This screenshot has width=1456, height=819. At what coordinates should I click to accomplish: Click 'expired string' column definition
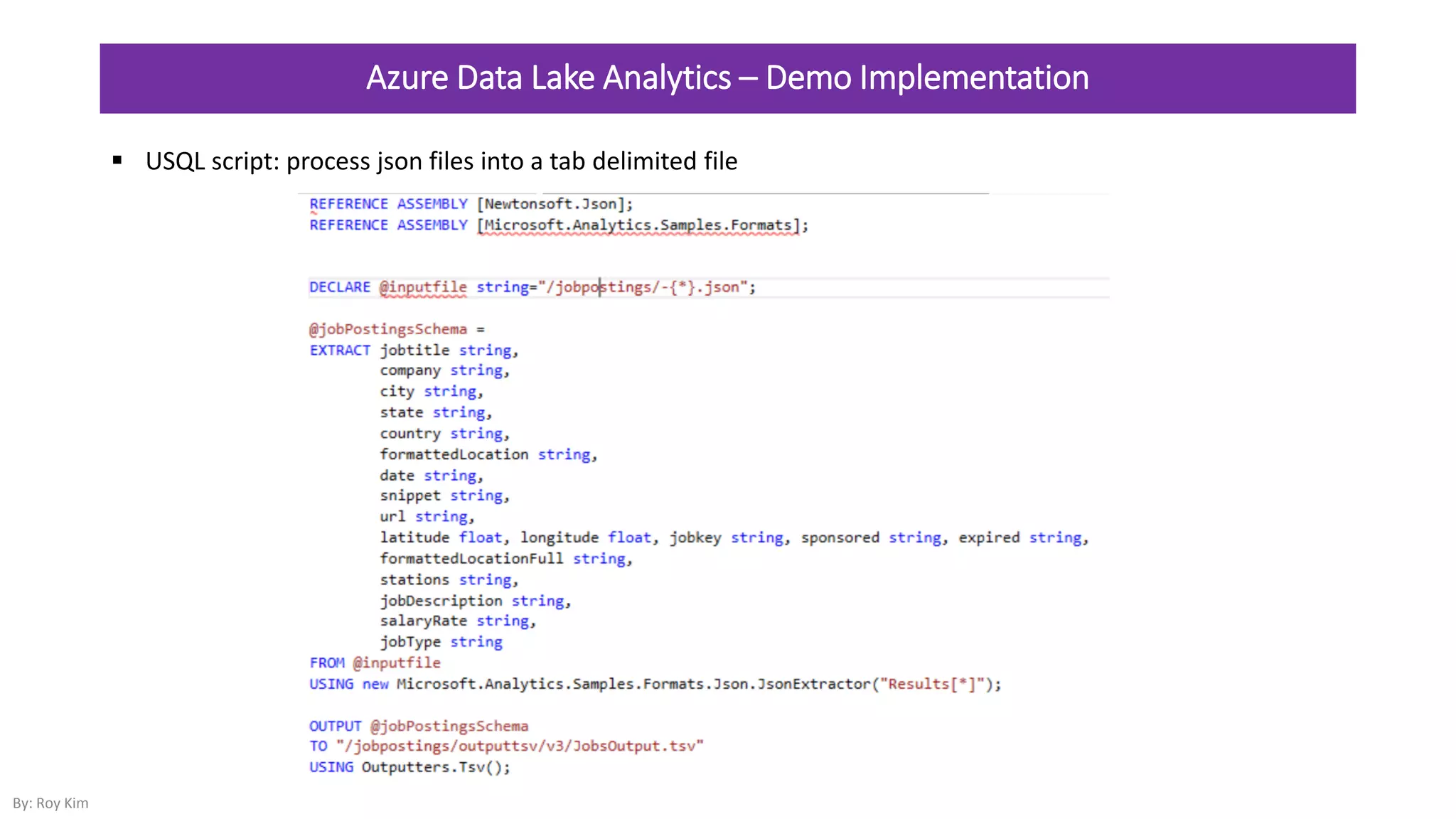pos(1020,538)
